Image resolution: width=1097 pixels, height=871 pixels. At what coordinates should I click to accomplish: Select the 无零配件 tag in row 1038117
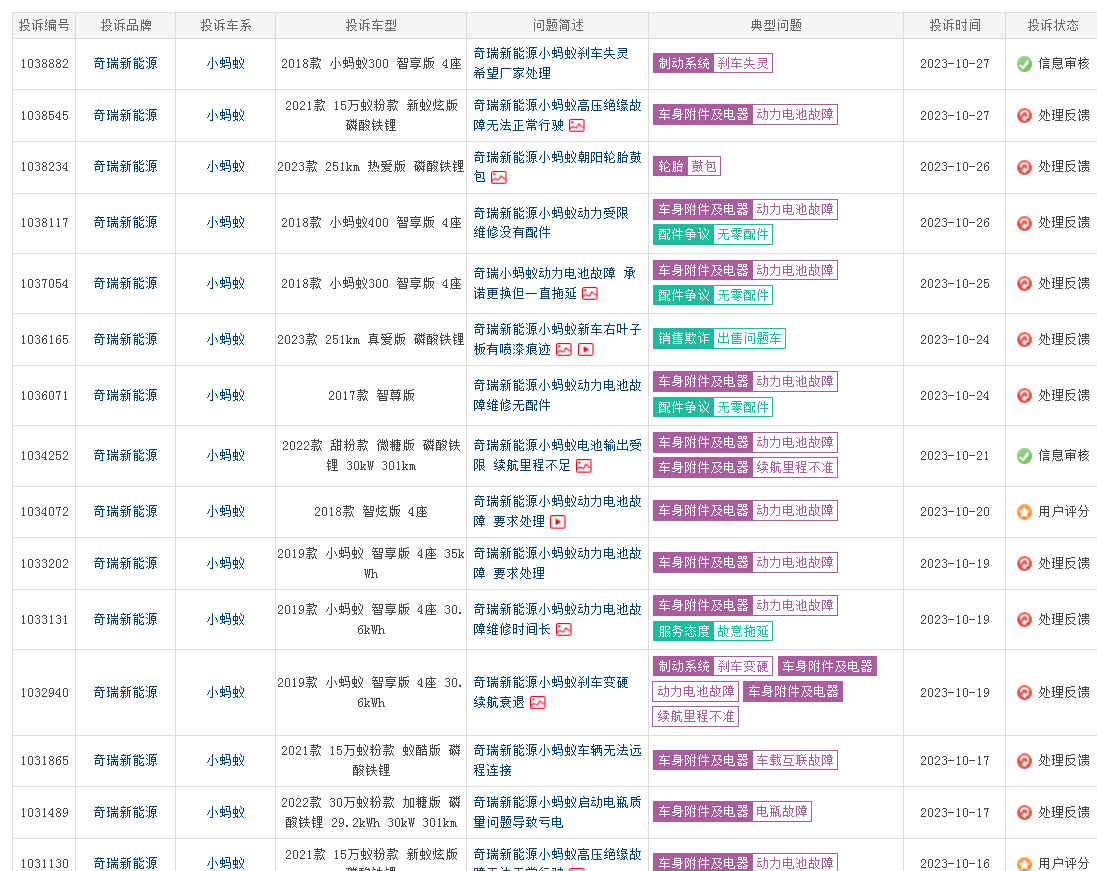click(743, 234)
